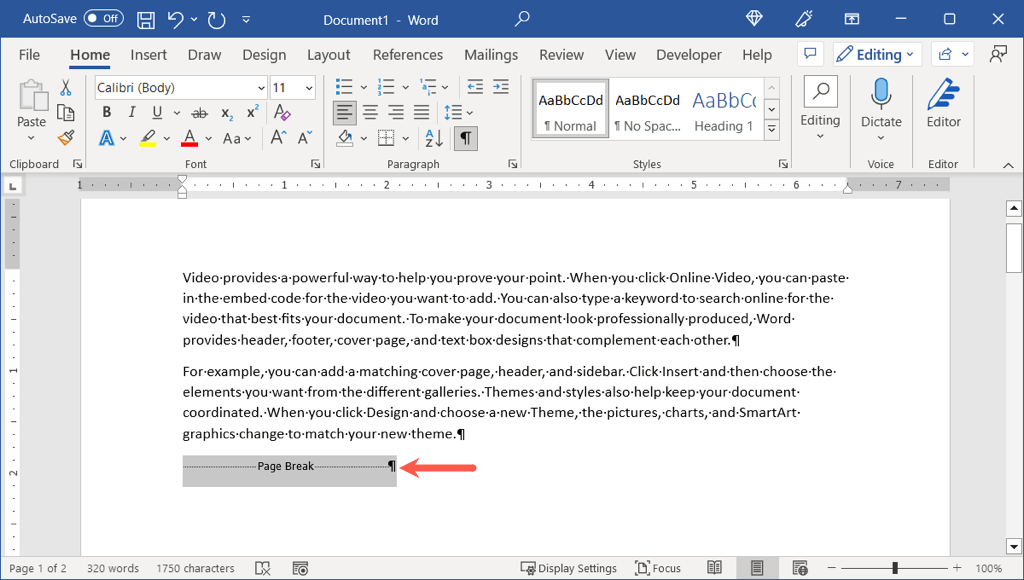
Task: Expand the font size dropdown
Action: (x=309, y=88)
